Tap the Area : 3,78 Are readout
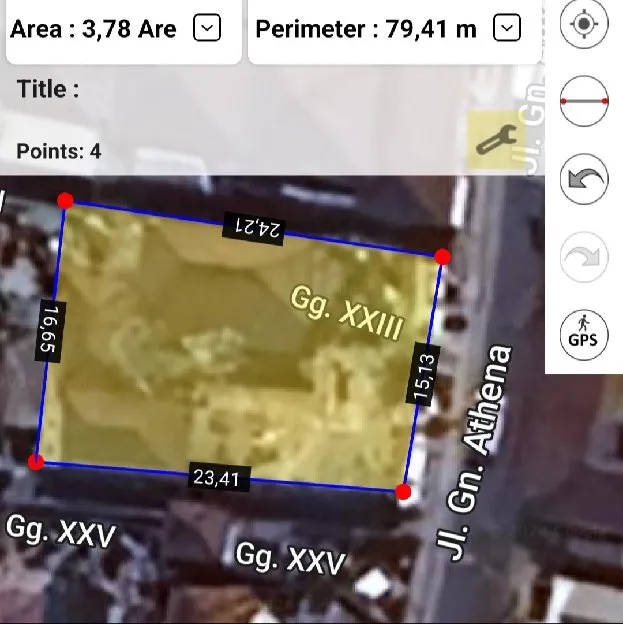Image resolution: width=623 pixels, height=624 pixels. pos(93,29)
